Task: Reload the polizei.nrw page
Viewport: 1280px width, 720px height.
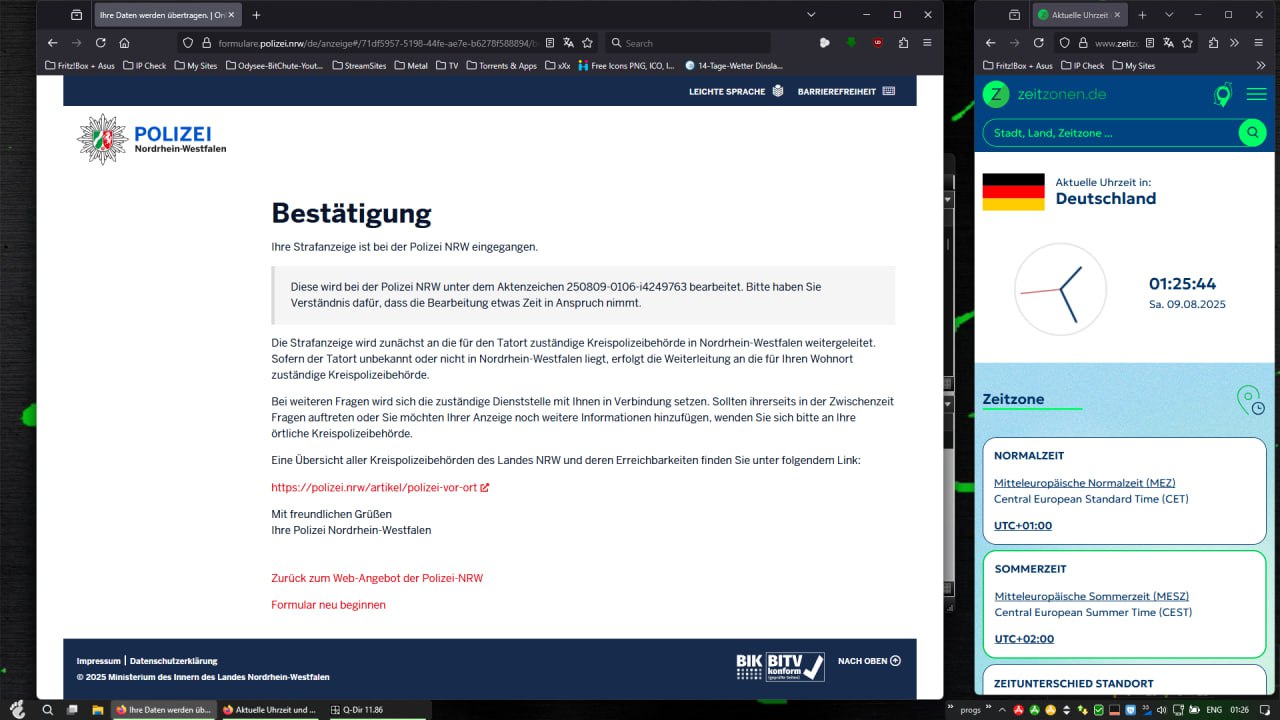Action: click(x=100, y=43)
